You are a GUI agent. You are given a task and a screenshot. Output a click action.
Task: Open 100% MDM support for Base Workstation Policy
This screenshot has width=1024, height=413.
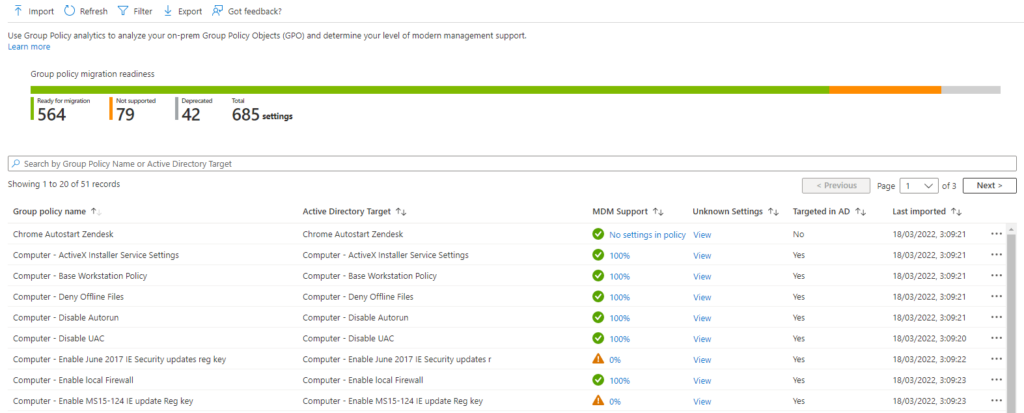[620, 276]
